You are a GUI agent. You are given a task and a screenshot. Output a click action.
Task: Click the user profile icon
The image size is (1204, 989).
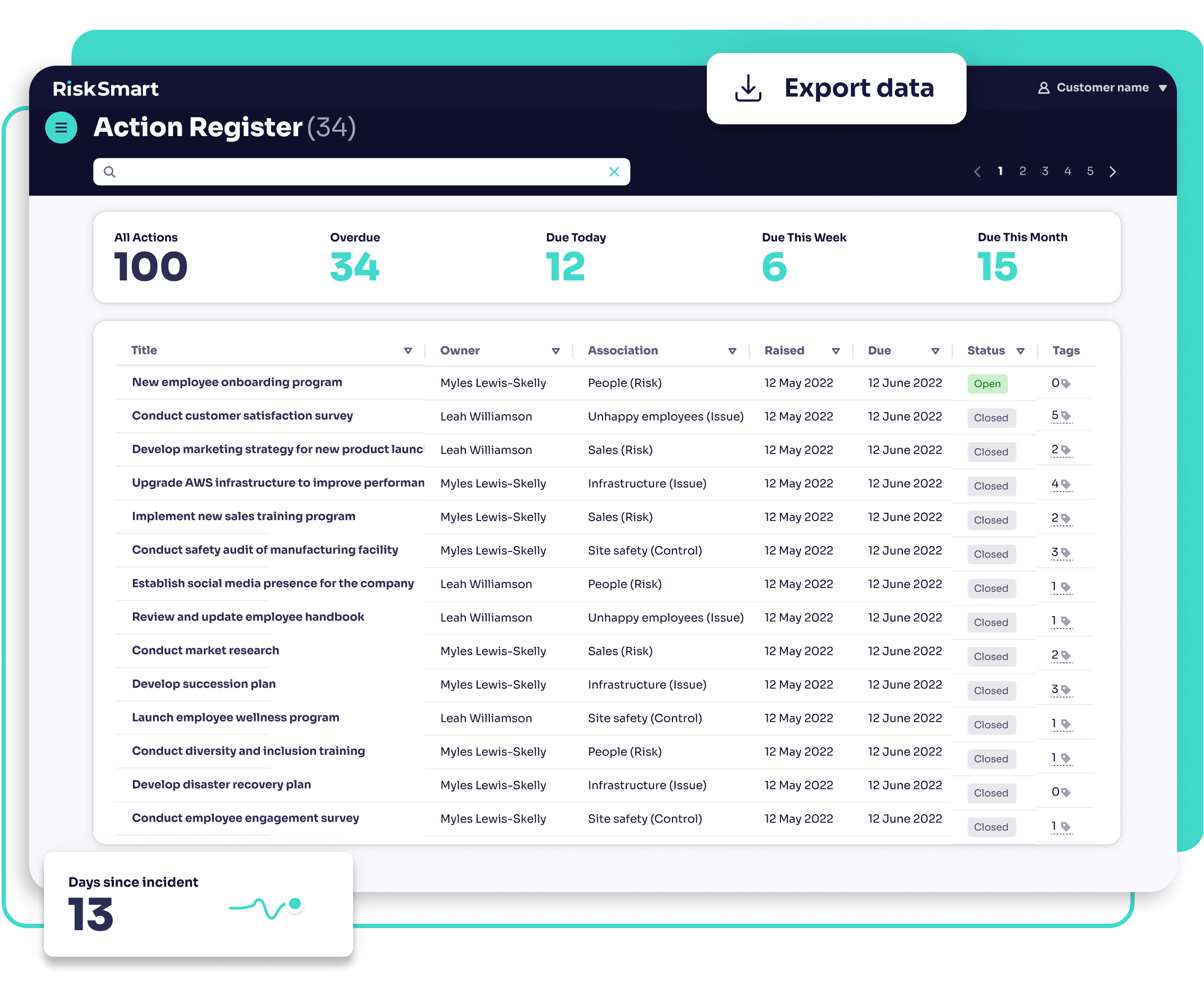pyautogui.click(x=1043, y=88)
